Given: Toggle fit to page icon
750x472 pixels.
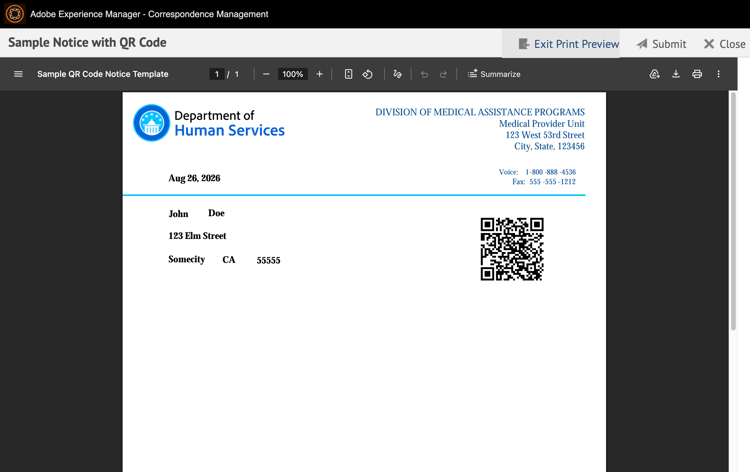Looking at the screenshot, I should point(348,74).
